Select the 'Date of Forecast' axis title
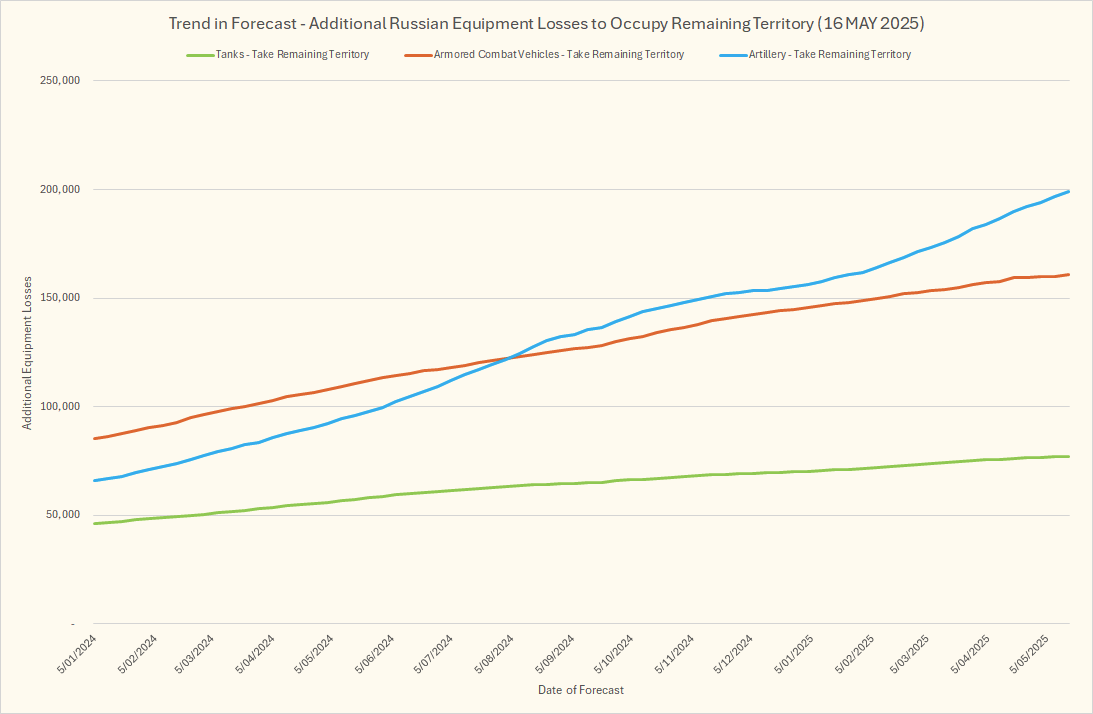Viewport: 1093px width, 714px height. pos(581,691)
